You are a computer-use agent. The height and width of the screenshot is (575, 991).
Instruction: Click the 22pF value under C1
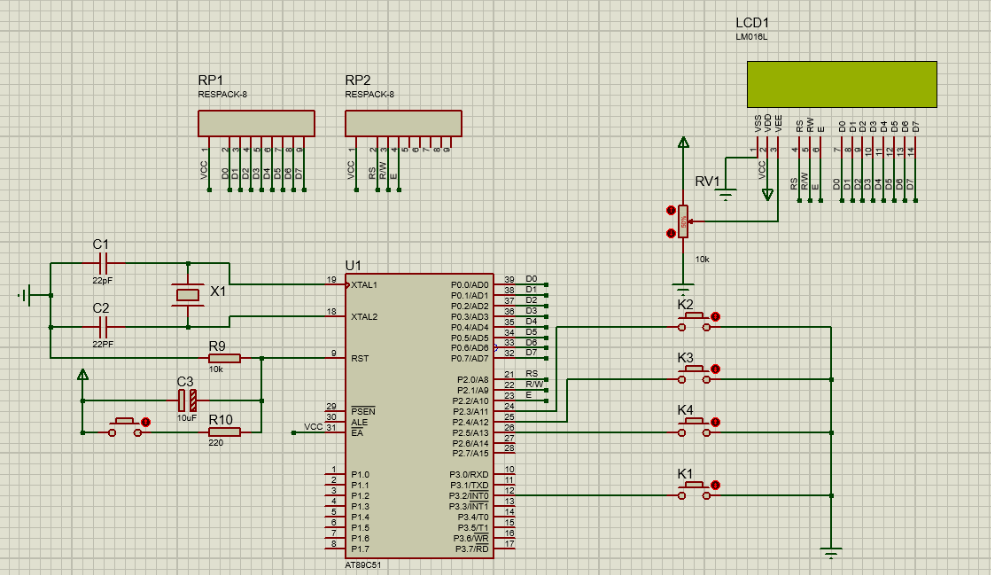pos(102,280)
